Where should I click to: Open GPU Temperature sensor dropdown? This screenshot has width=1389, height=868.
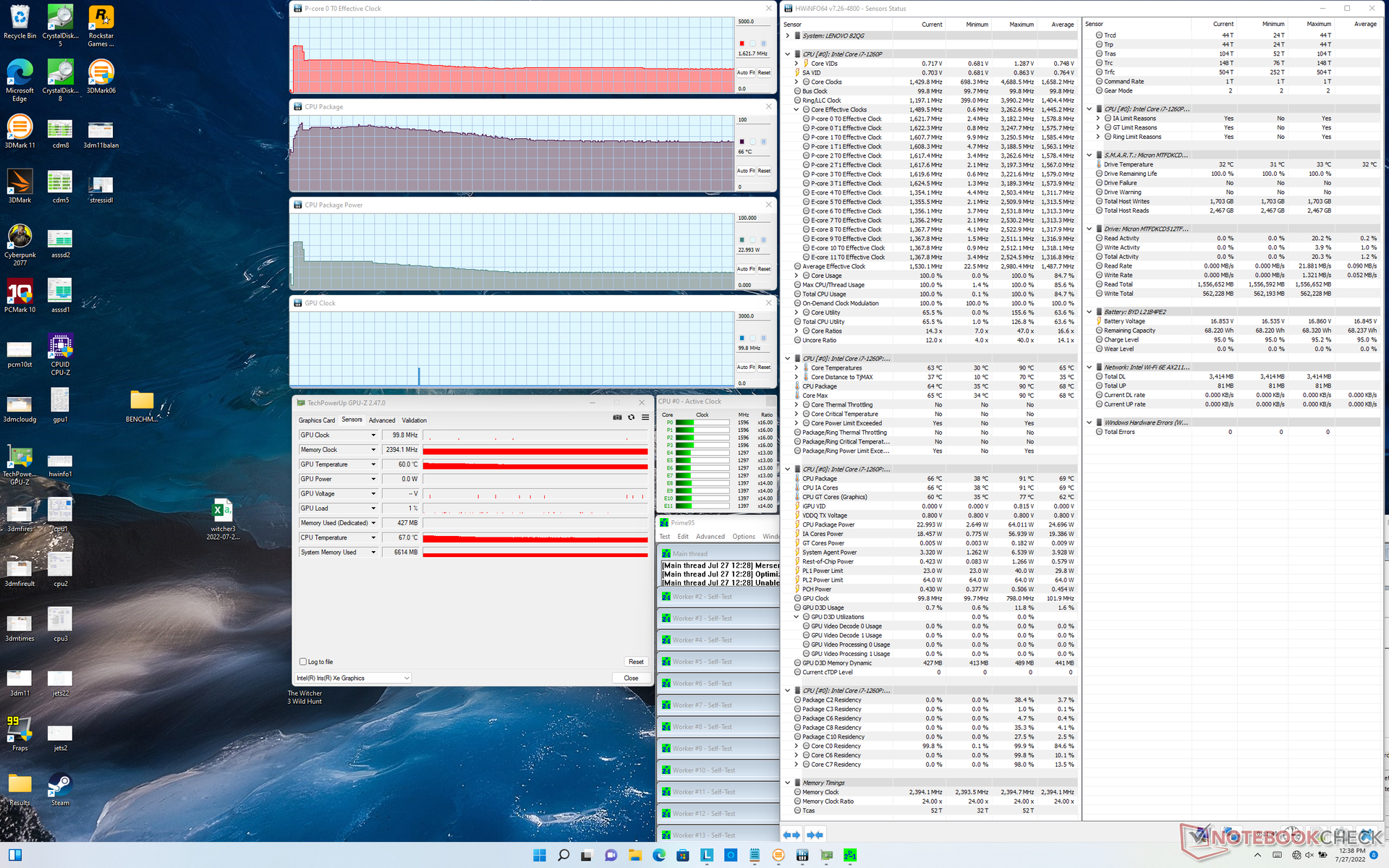coord(373,464)
